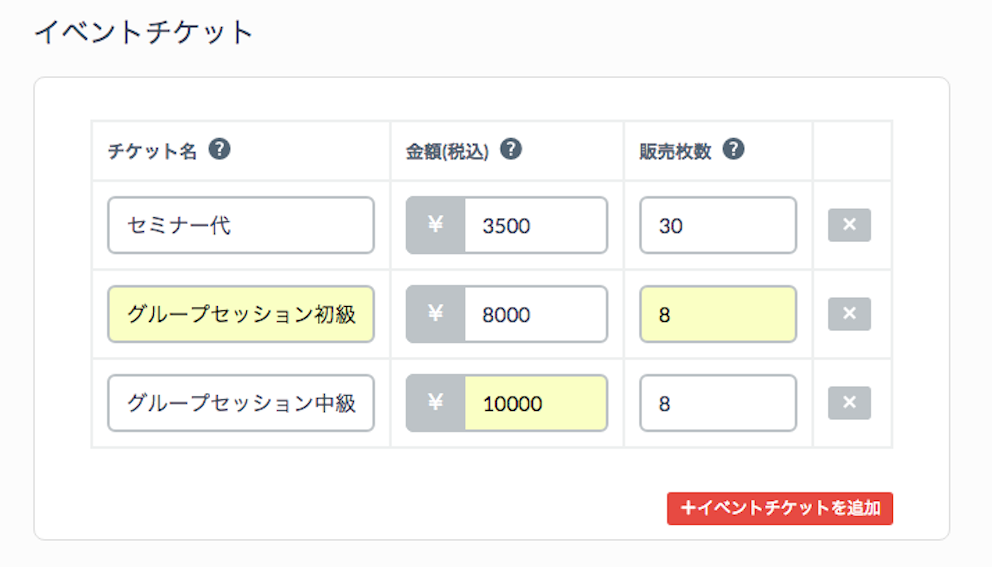992x567 pixels.
Task: Click into the 10000 price field
Action: (x=536, y=403)
